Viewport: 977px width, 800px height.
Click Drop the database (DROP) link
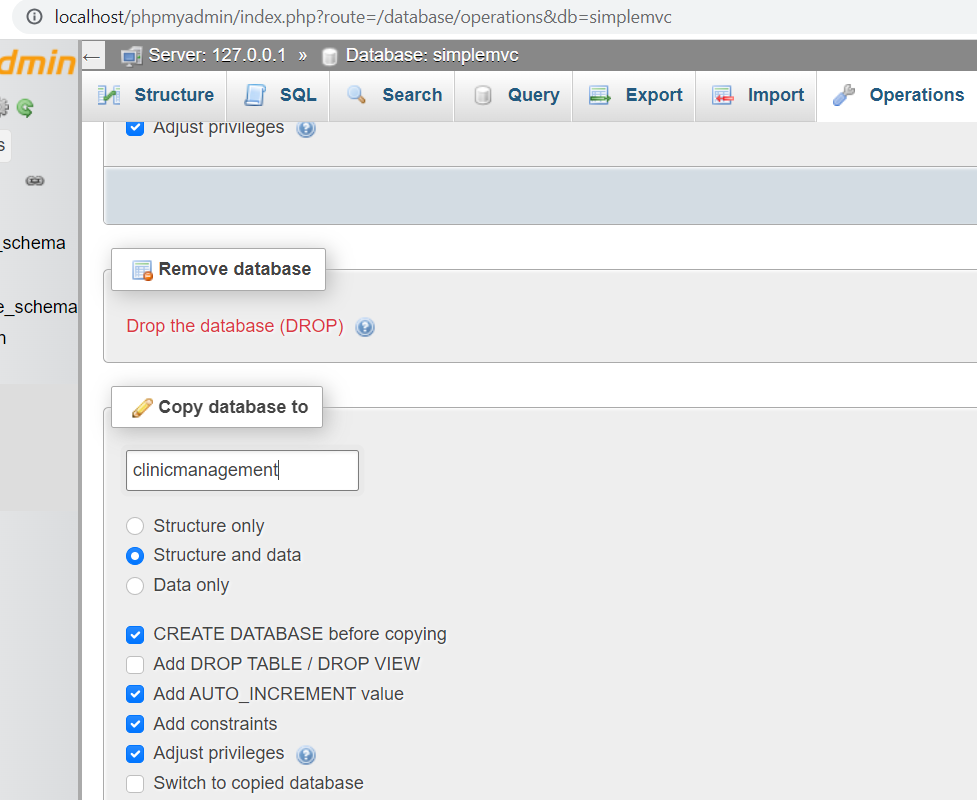click(x=235, y=326)
